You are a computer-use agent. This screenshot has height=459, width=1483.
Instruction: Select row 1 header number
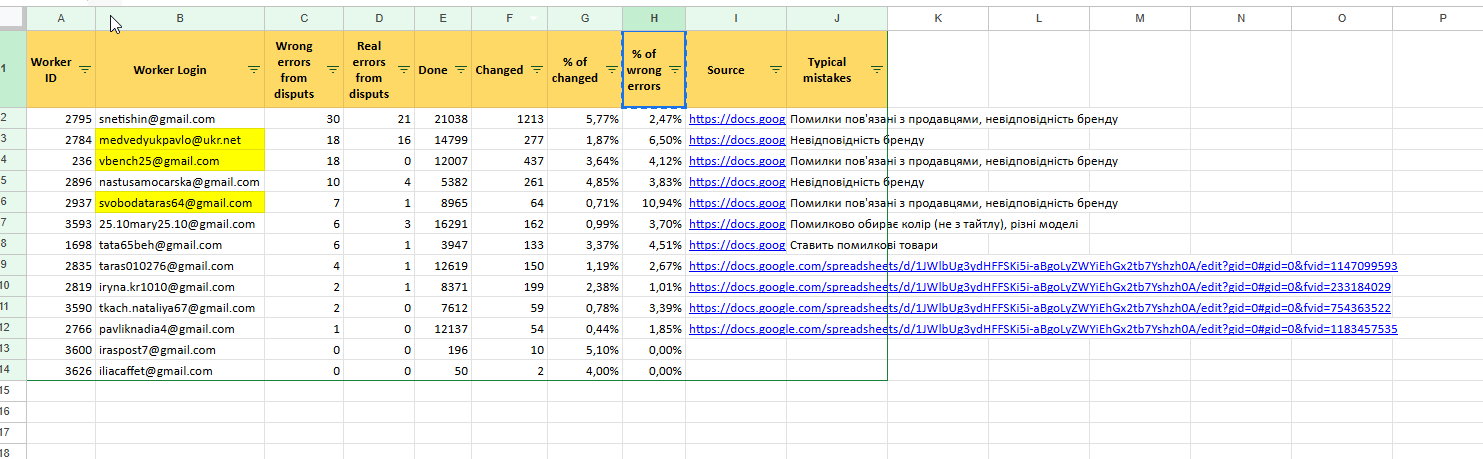[12, 69]
